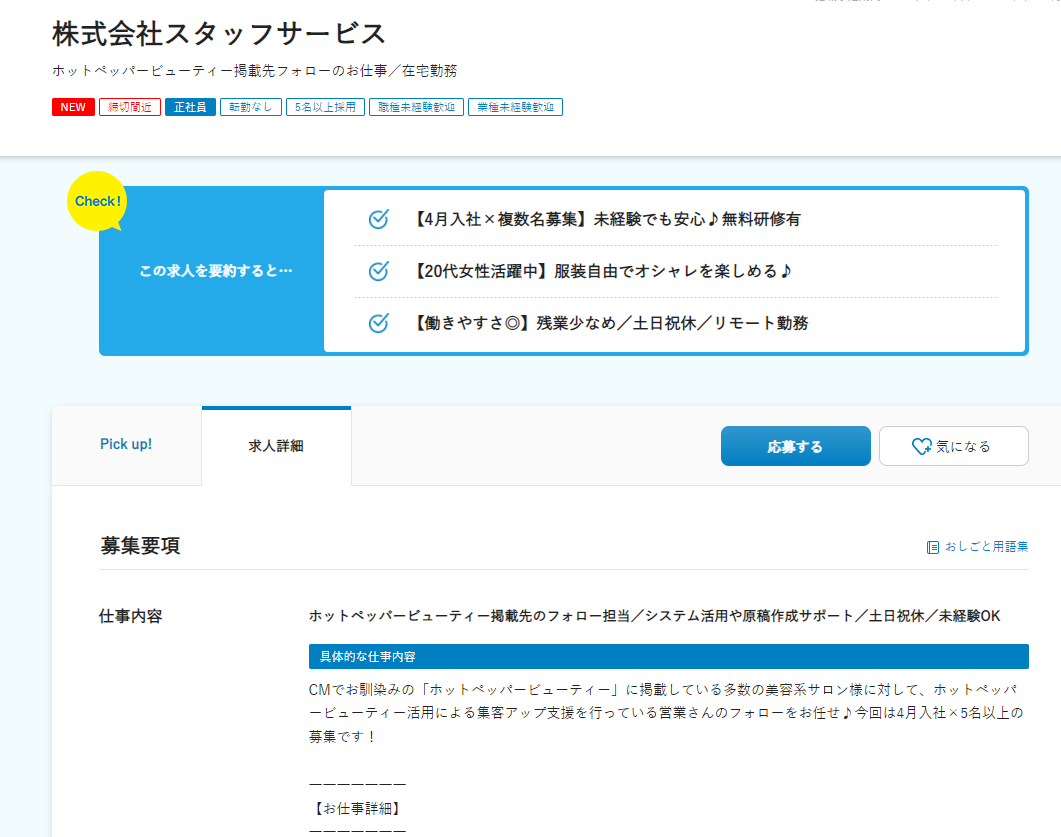
Task: Click the 具体的な仕事内容 blue header bar
Action: coord(669,656)
